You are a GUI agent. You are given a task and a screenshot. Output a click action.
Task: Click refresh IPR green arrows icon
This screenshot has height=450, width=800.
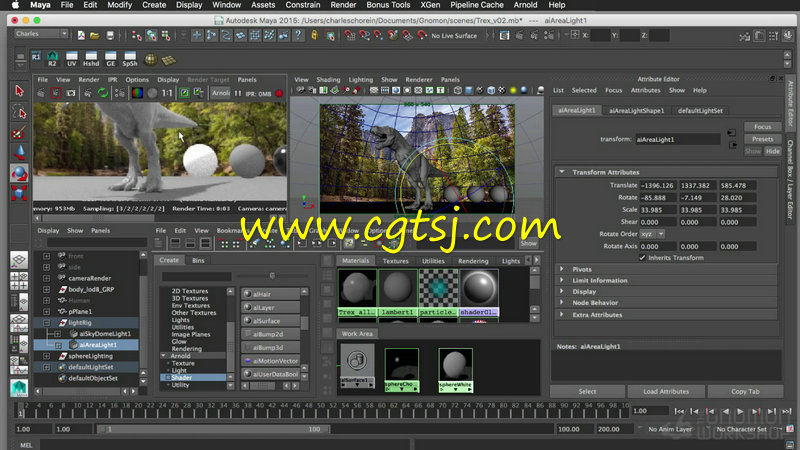[103, 93]
